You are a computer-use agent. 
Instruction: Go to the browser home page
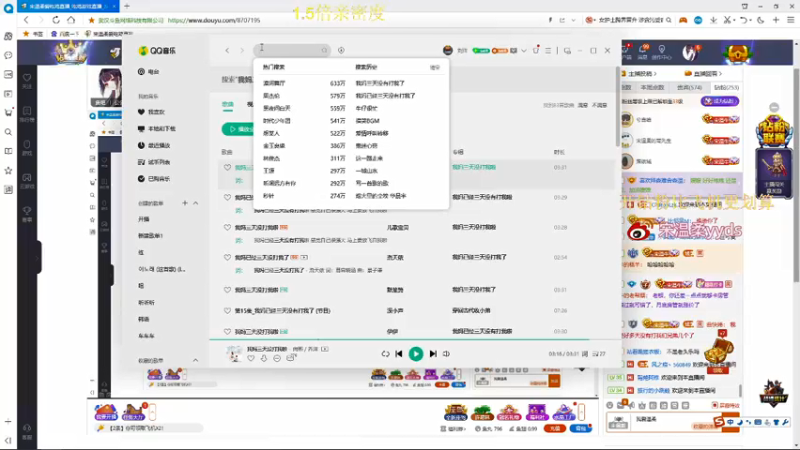(71, 20)
